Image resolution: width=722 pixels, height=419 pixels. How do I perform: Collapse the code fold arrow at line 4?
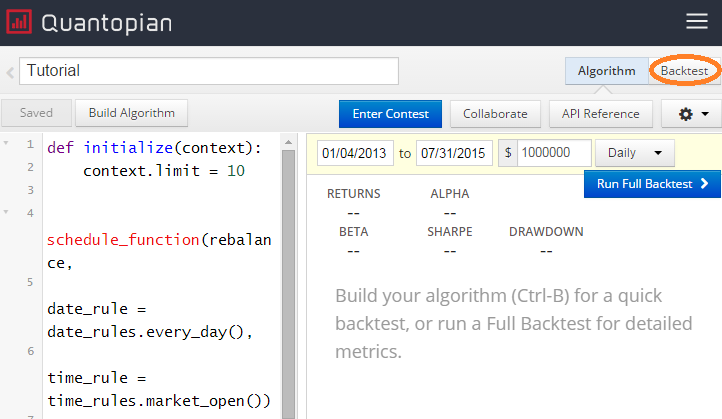coord(6,213)
